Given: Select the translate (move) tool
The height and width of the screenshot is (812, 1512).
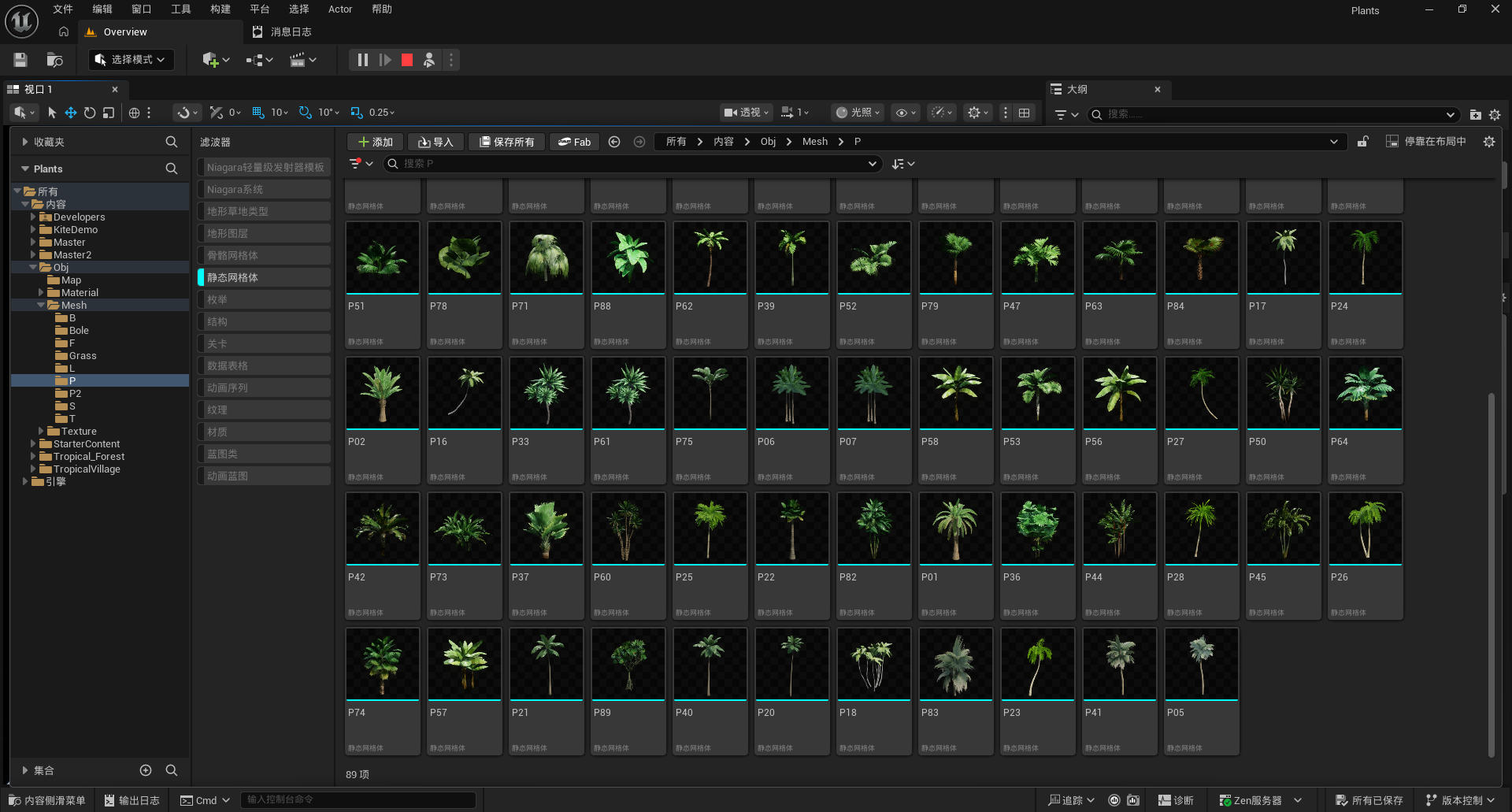Looking at the screenshot, I should [x=71, y=113].
